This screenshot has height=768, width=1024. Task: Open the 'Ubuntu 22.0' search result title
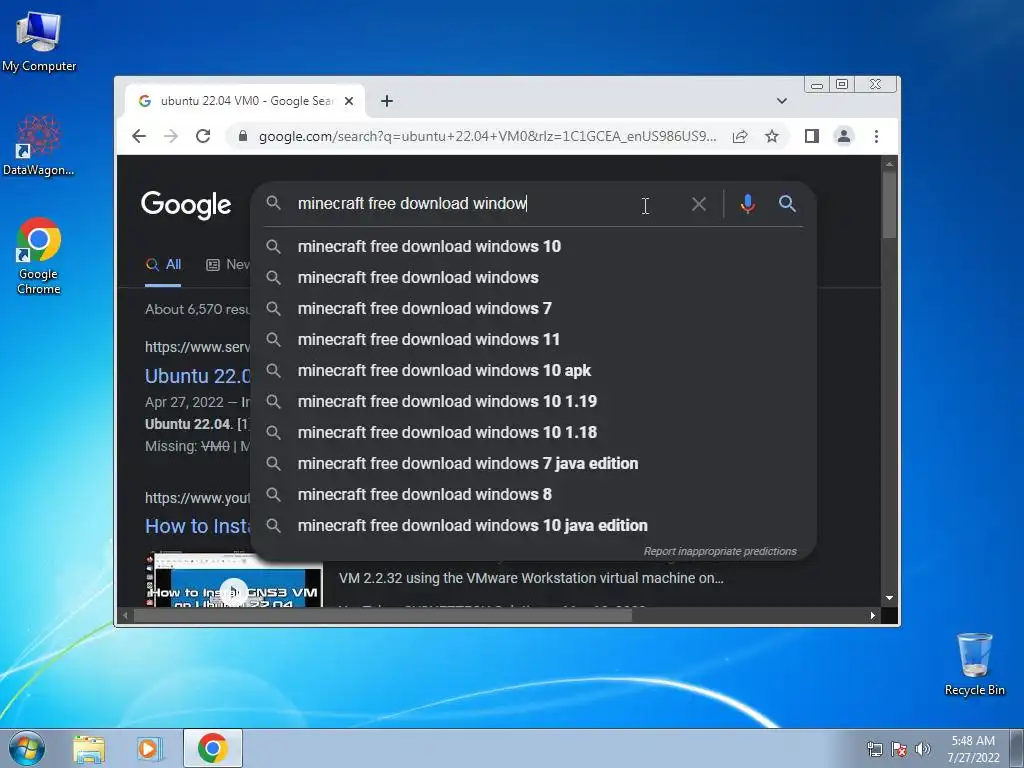197,376
